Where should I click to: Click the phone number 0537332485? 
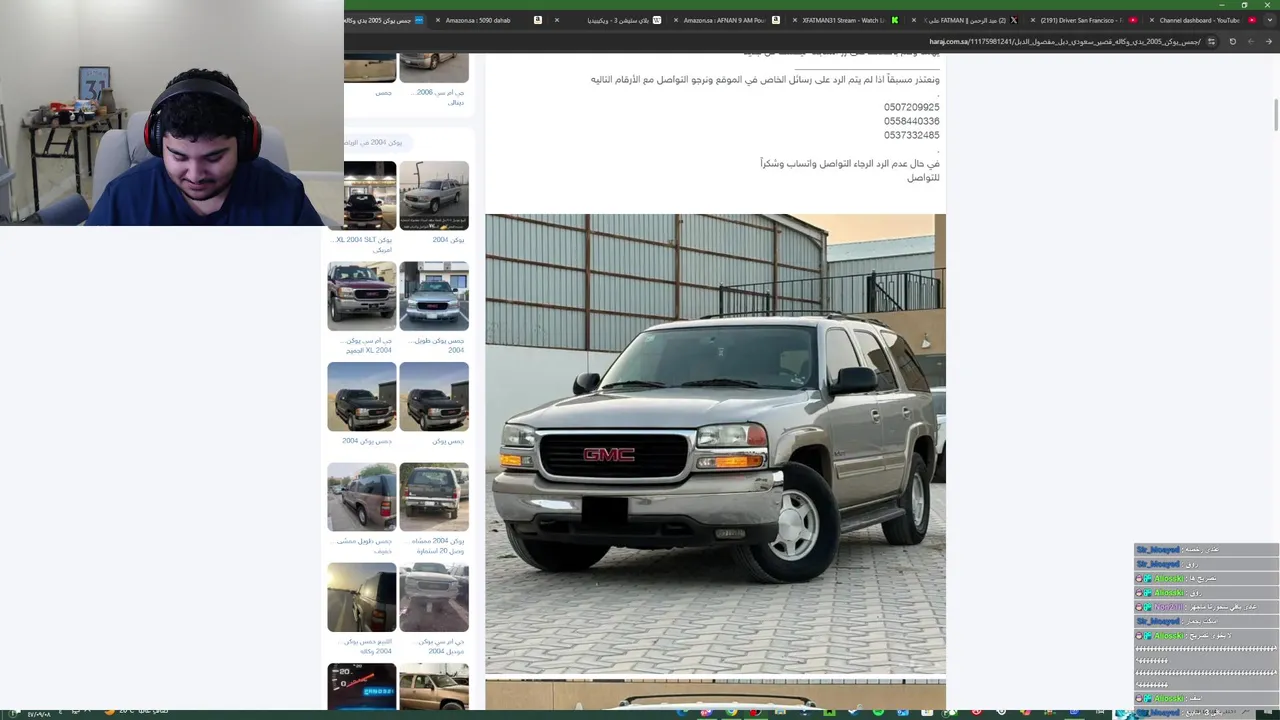click(x=911, y=135)
